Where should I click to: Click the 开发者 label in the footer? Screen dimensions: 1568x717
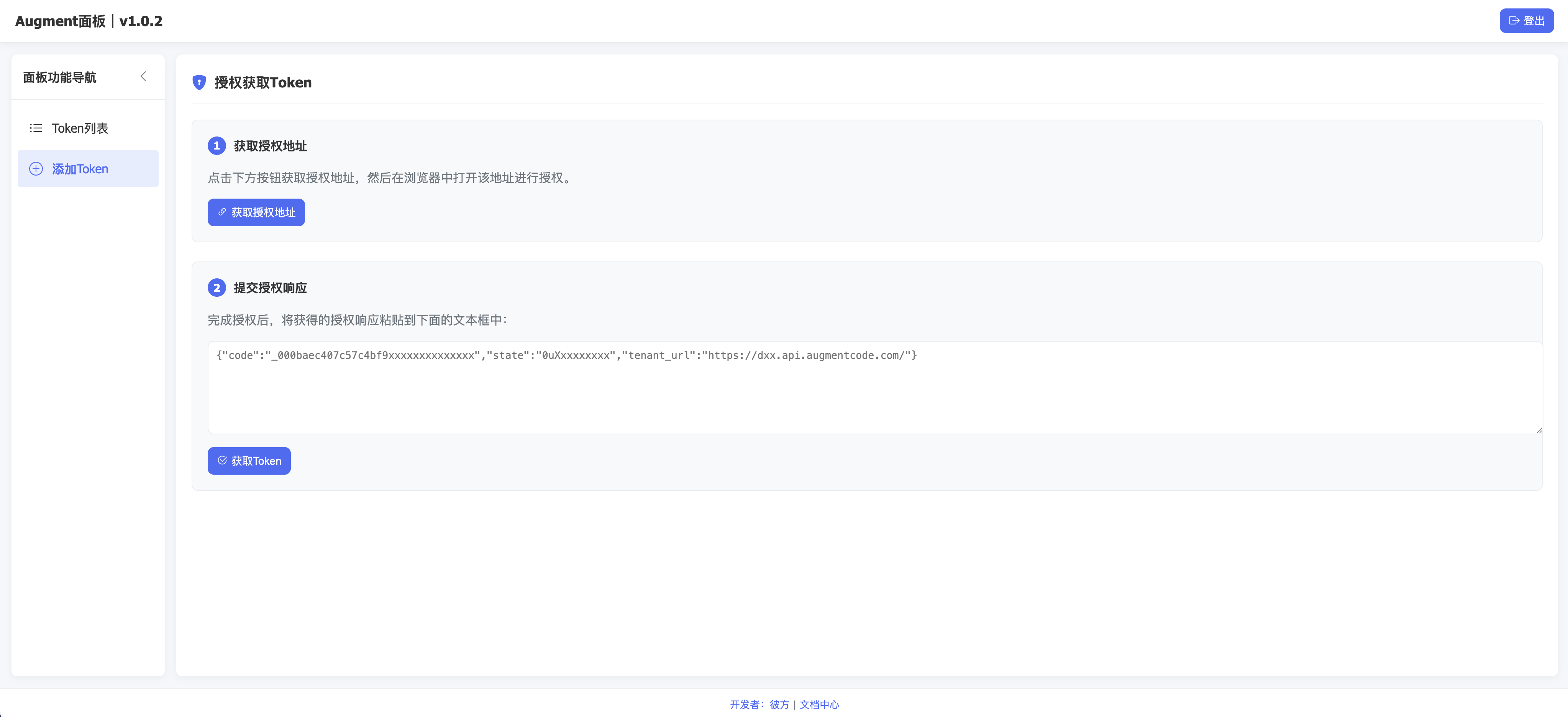(748, 704)
